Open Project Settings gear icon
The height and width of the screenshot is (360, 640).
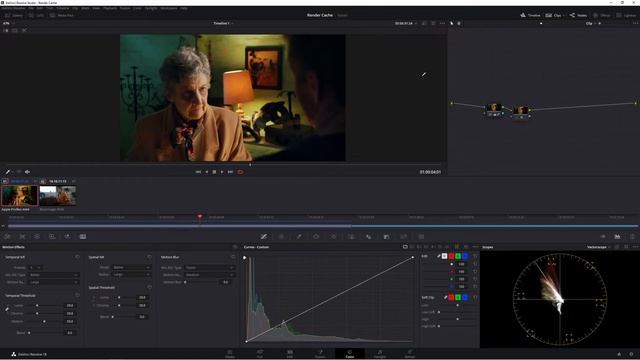click(x=631, y=354)
